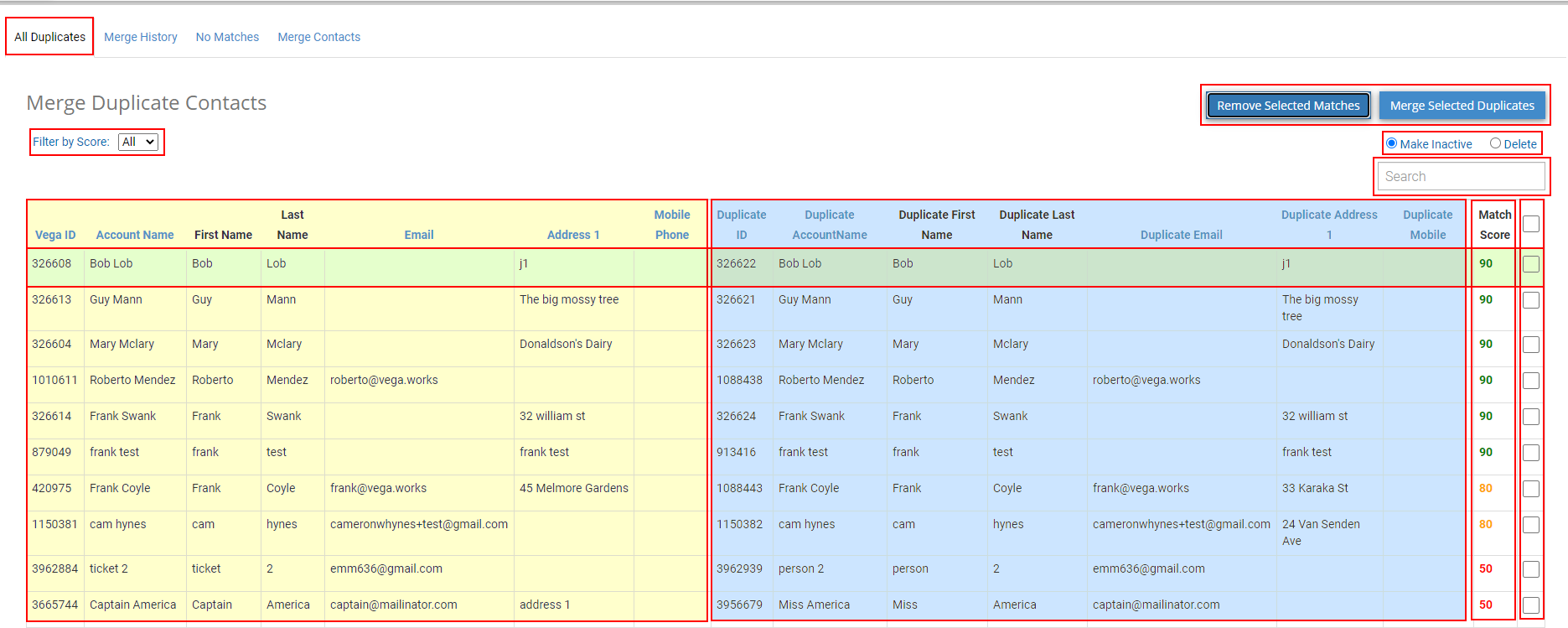Image resolution: width=1568 pixels, height=628 pixels.
Task: Select the Delete radio button
Action: pos(1495,143)
